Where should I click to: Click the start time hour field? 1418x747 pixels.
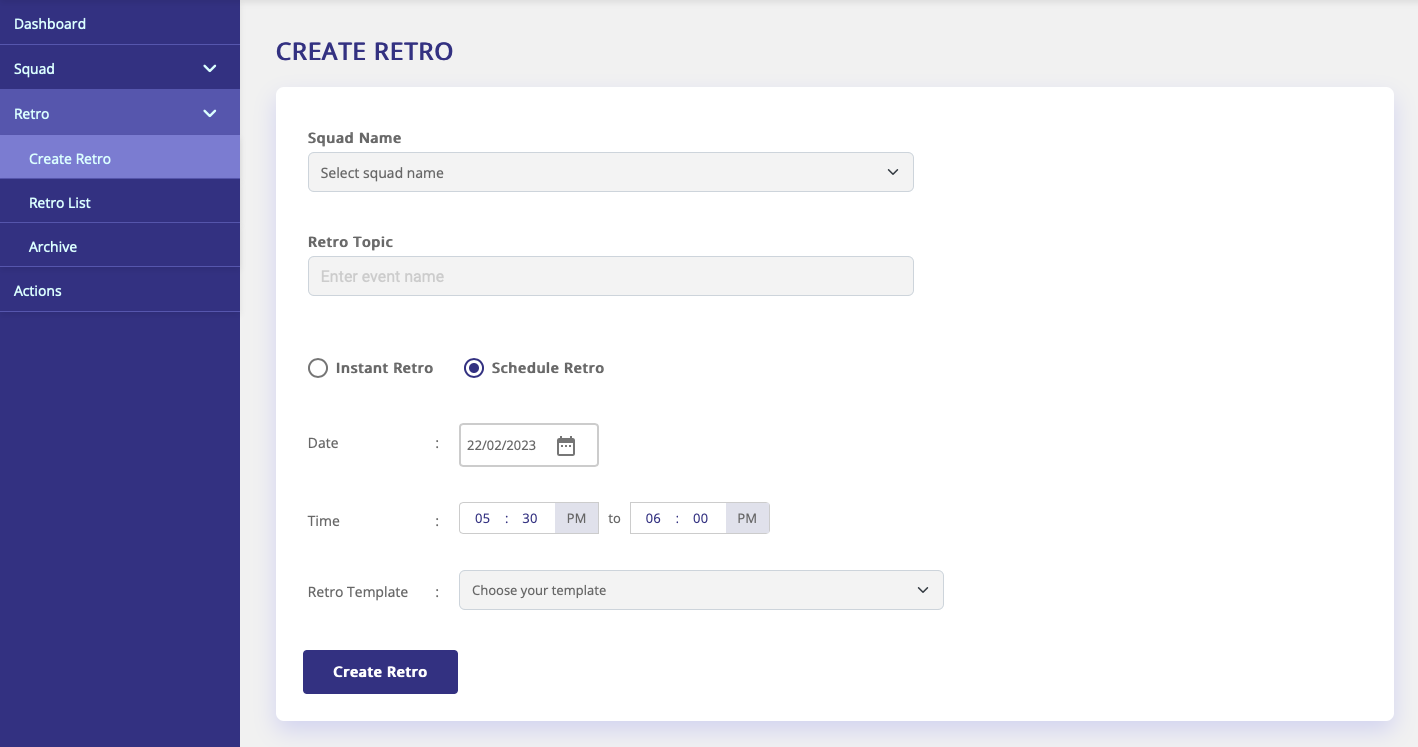pos(483,518)
